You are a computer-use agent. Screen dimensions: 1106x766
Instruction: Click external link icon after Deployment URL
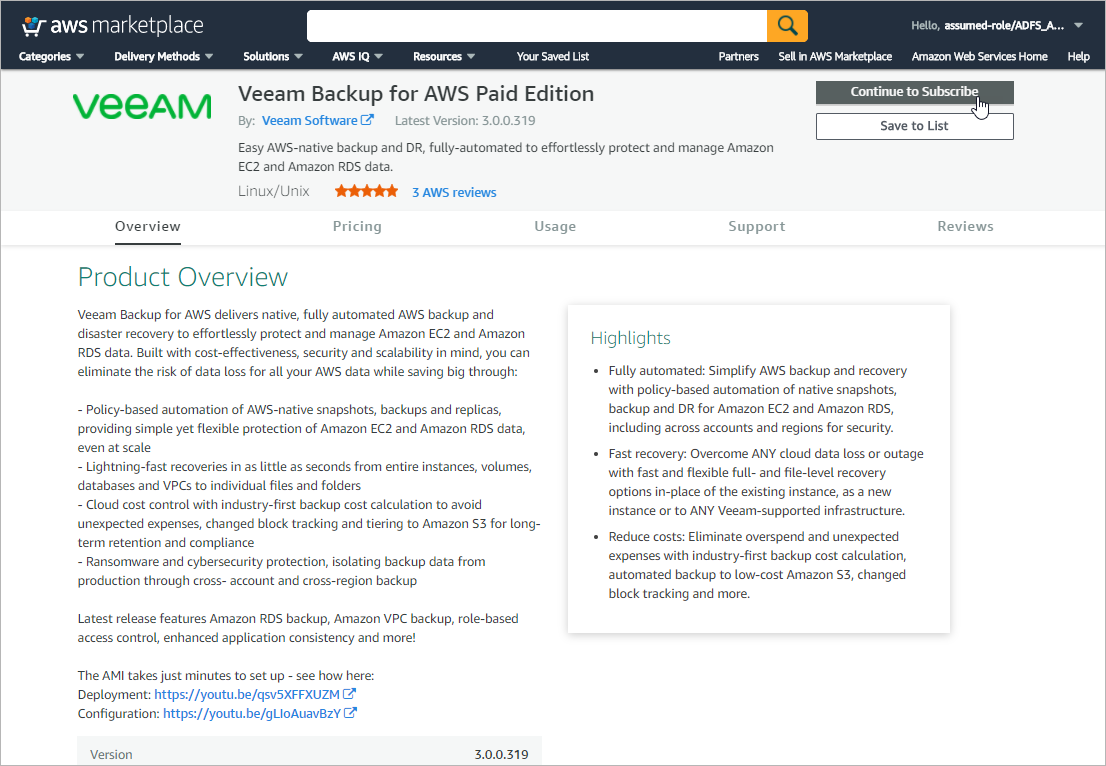(x=349, y=694)
